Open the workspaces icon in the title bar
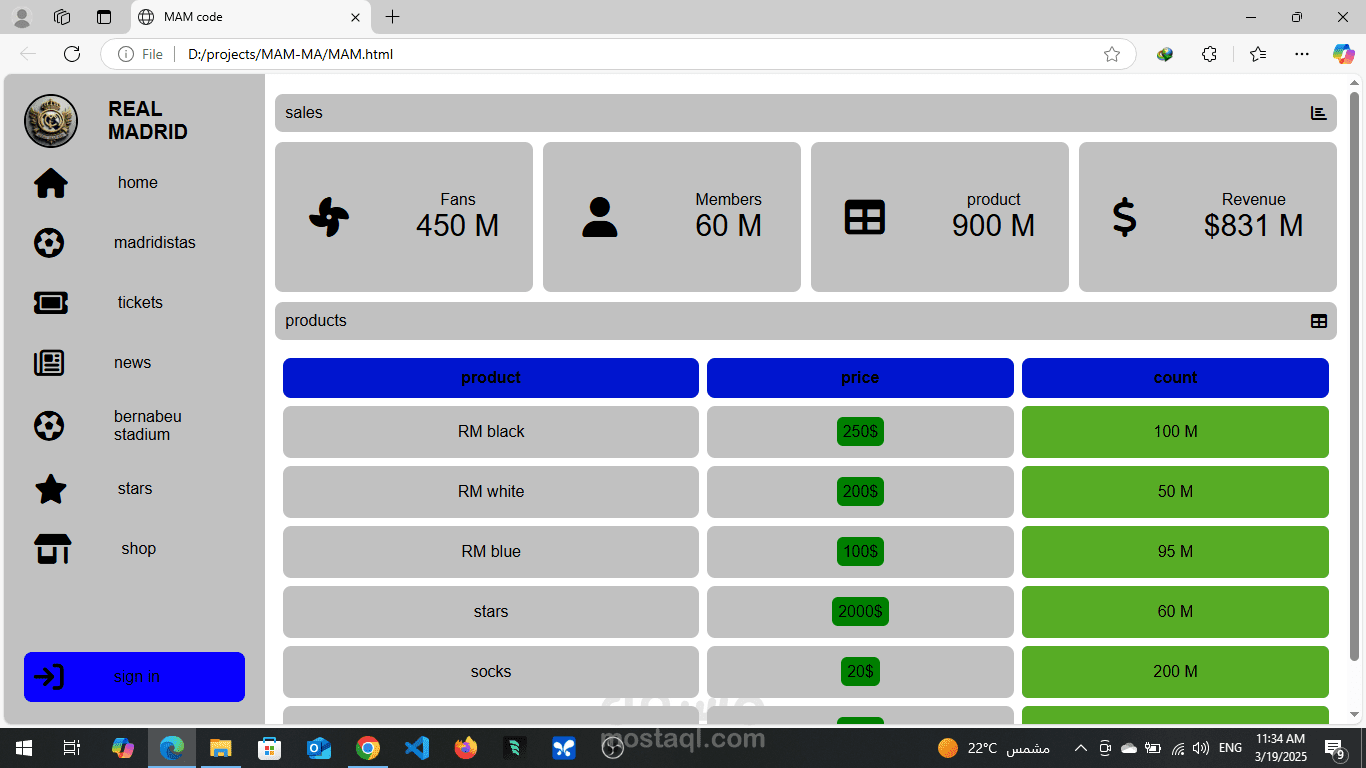Screen dimensions: 1366x768 62,17
